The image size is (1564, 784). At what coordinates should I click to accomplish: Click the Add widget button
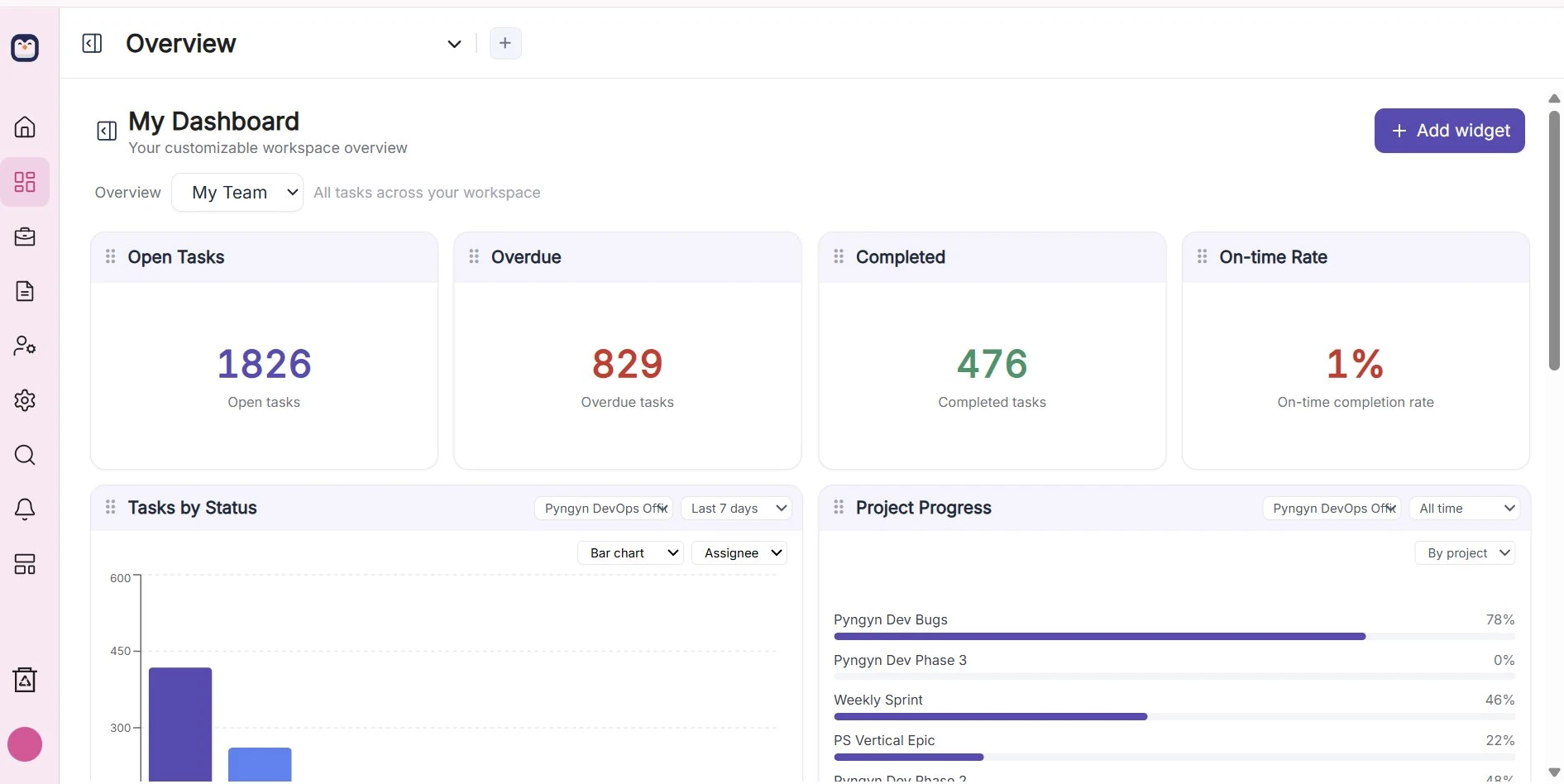coord(1449,131)
